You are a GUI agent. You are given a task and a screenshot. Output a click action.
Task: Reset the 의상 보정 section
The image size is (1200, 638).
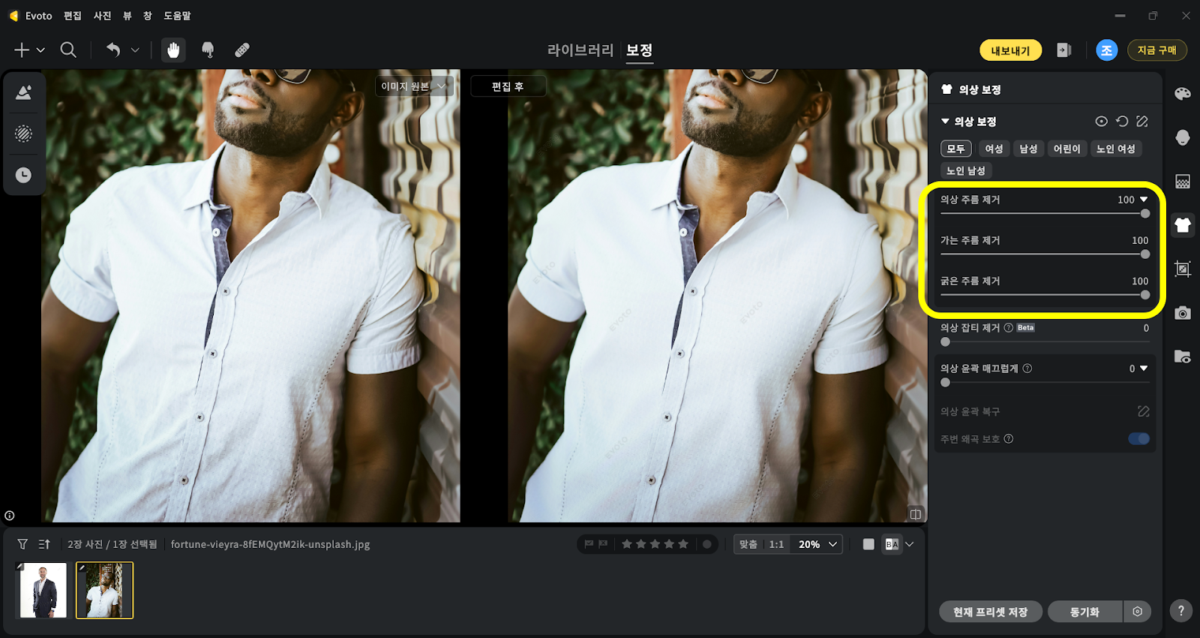pos(1122,121)
